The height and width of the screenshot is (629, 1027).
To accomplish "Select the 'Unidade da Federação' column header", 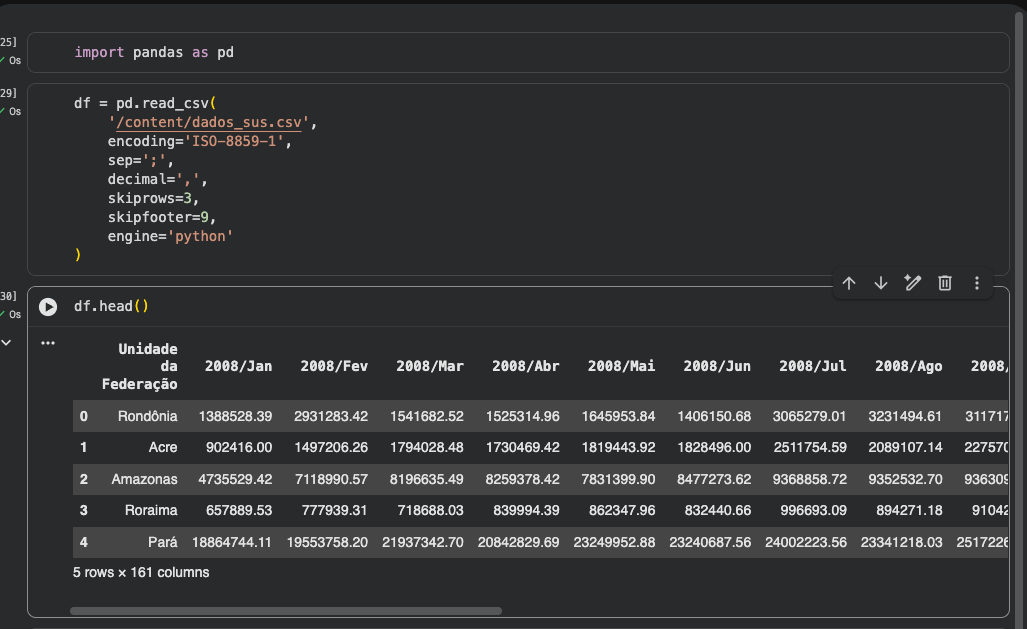I will pos(141,366).
